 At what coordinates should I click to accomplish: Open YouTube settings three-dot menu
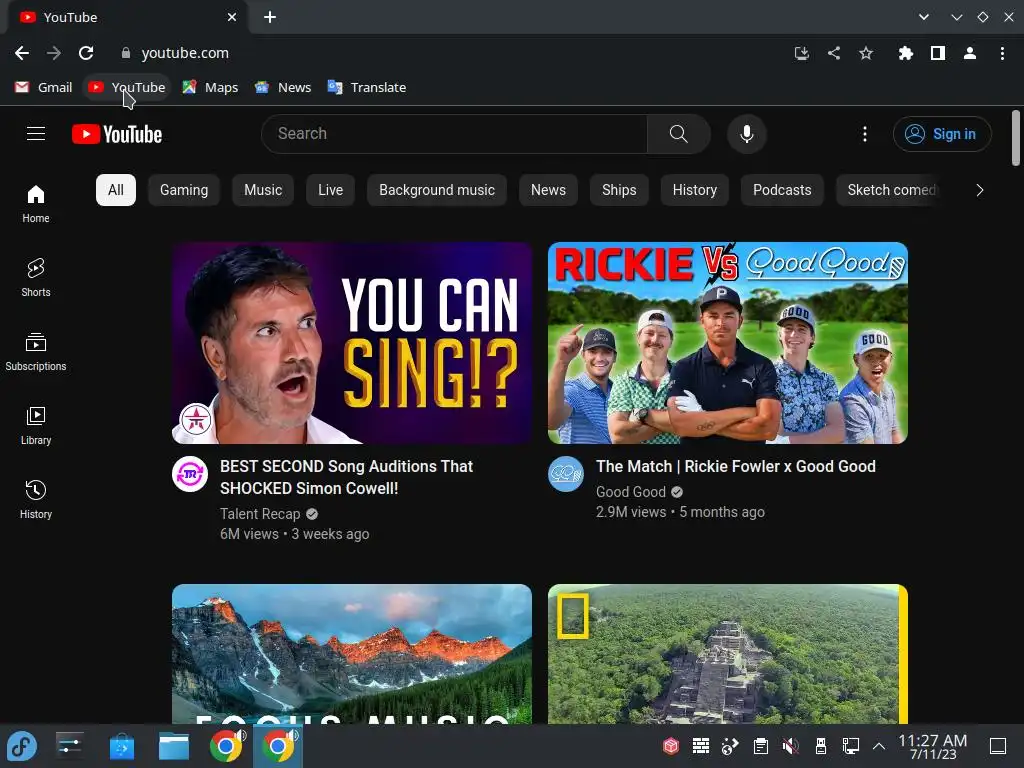coord(865,134)
